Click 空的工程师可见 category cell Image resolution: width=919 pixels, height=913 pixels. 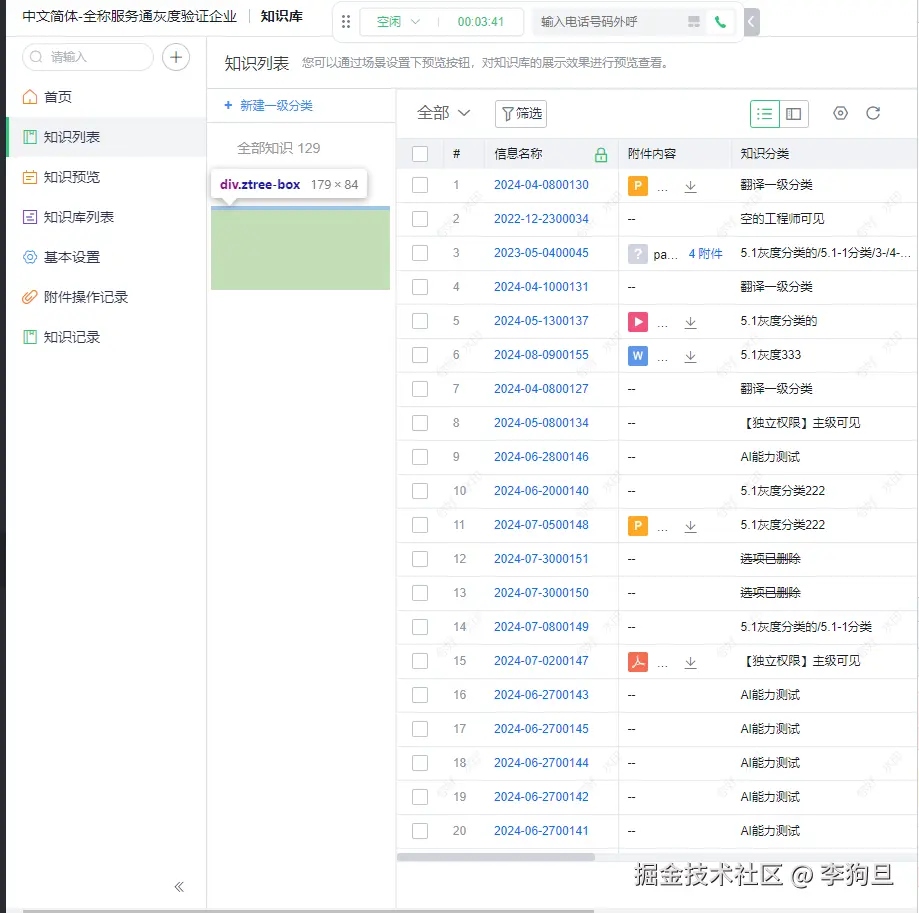coord(782,219)
